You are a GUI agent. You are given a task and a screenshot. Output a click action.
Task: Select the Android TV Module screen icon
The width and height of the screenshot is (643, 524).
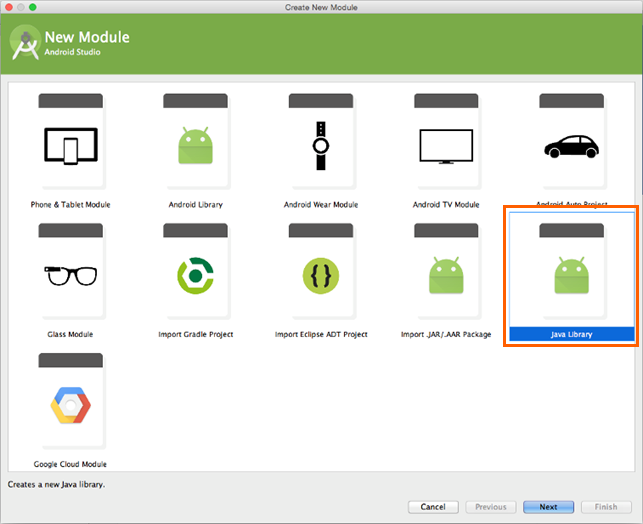tap(446, 146)
